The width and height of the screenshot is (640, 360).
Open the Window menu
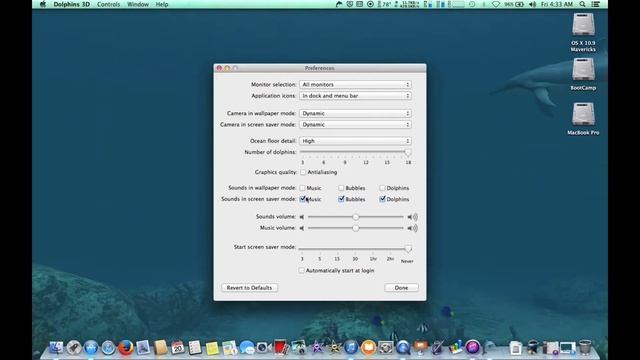pyautogui.click(x=138, y=4)
